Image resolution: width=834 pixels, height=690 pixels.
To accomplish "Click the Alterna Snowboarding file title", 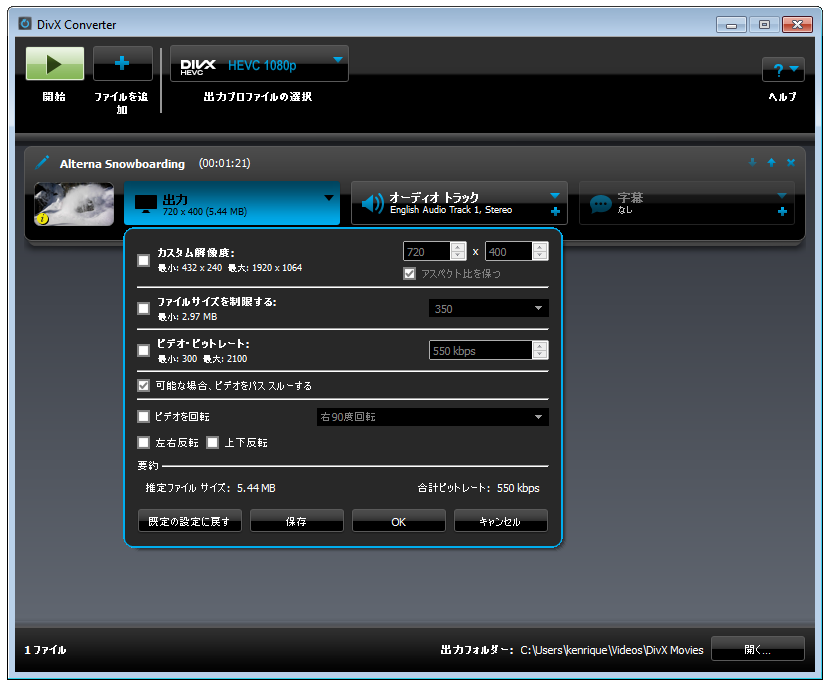I will tap(122, 164).
